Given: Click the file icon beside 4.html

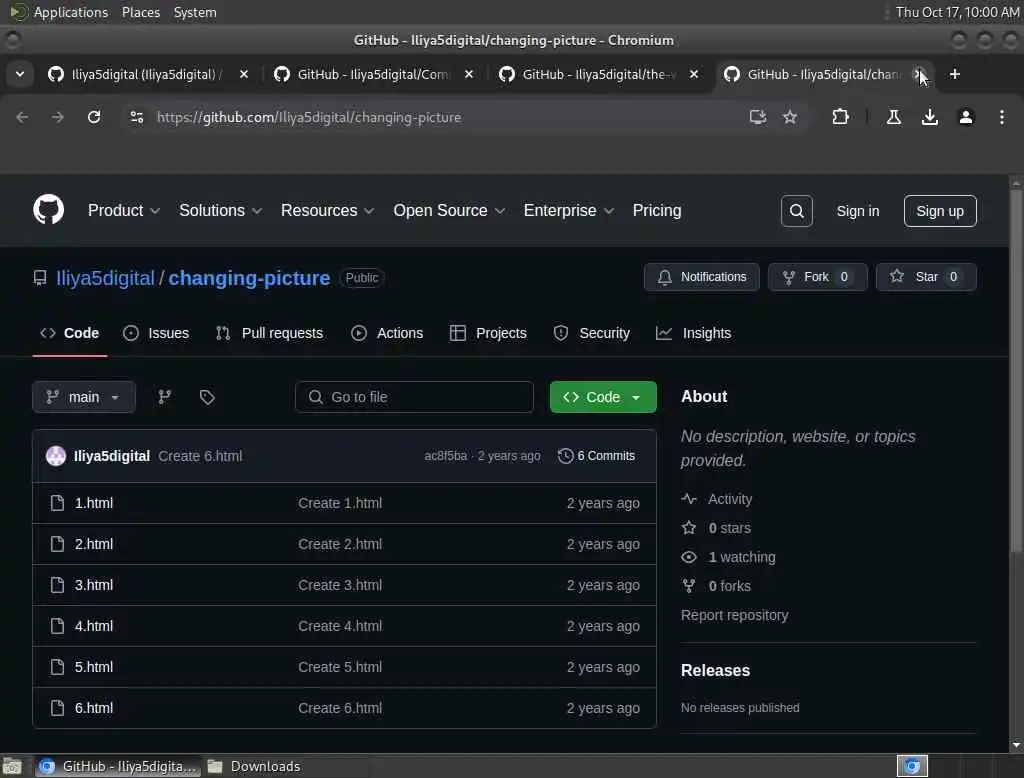Looking at the screenshot, I should [x=57, y=626].
